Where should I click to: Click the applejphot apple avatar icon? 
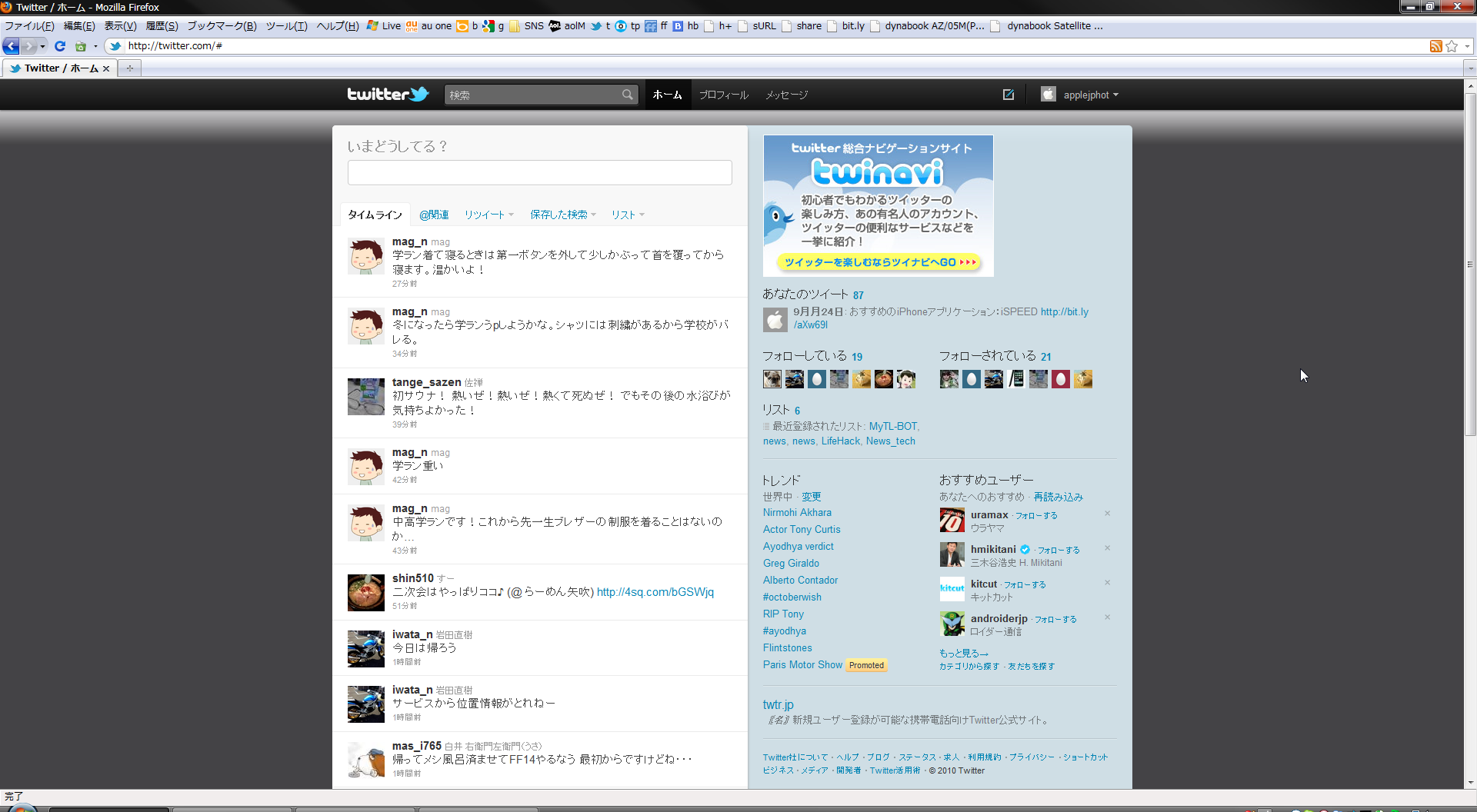(x=1048, y=95)
